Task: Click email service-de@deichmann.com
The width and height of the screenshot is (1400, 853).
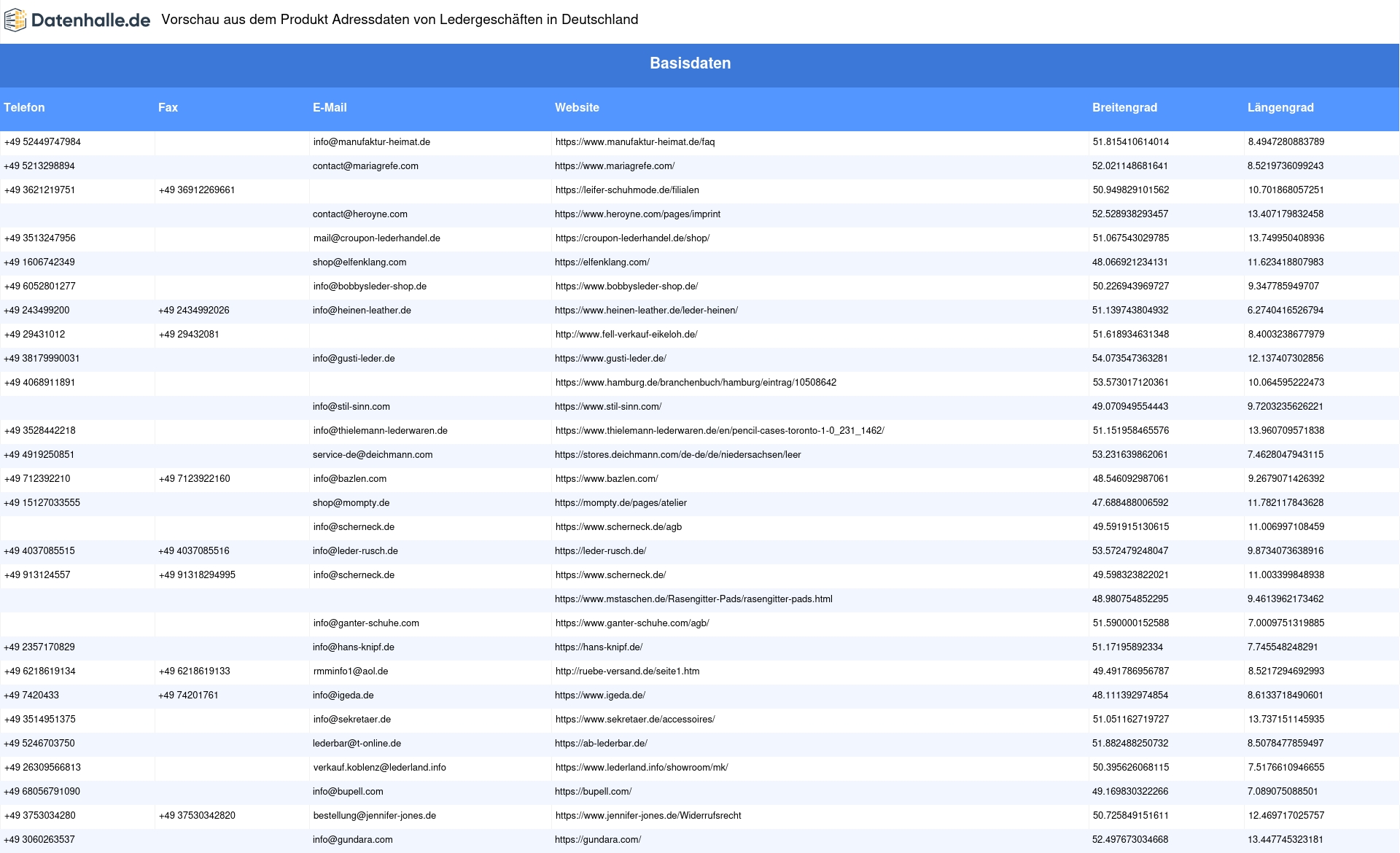Action: [373, 455]
